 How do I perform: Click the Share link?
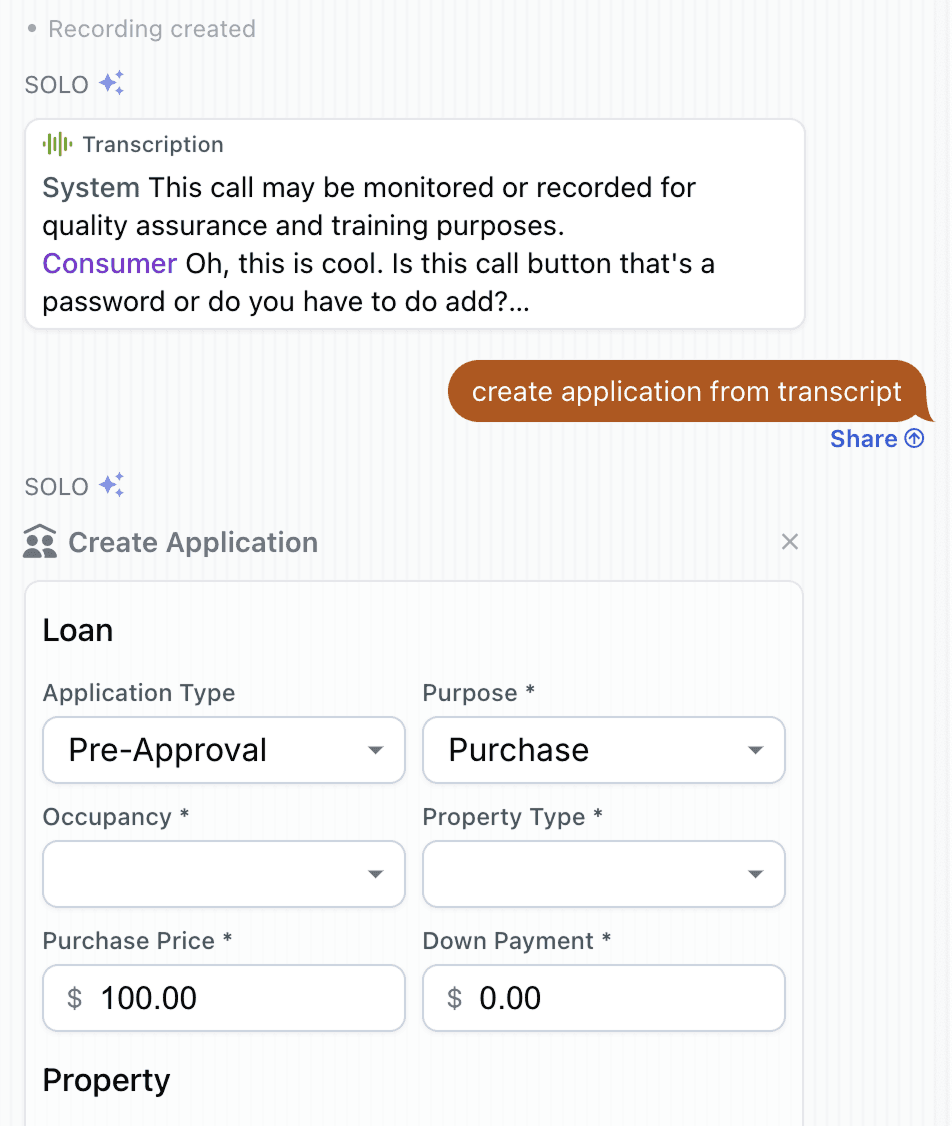tap(862, 439)
